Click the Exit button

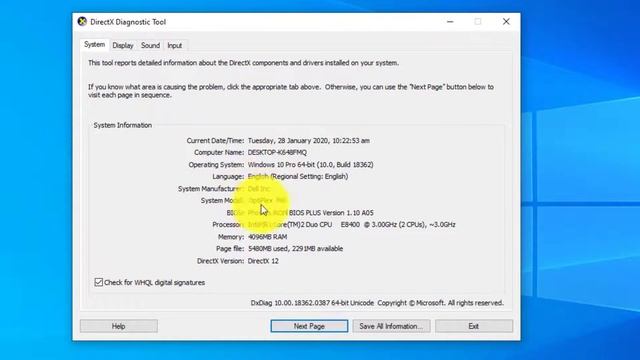pyautogui.click(x=474, y=326)
